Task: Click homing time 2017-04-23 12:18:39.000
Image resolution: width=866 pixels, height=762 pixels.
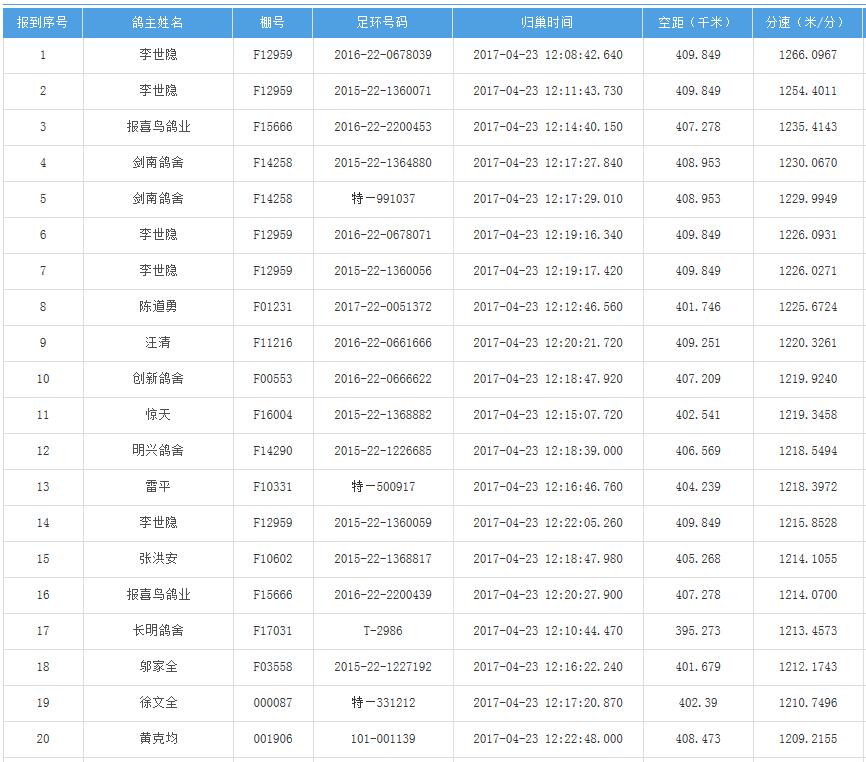Action: point(547,451)
